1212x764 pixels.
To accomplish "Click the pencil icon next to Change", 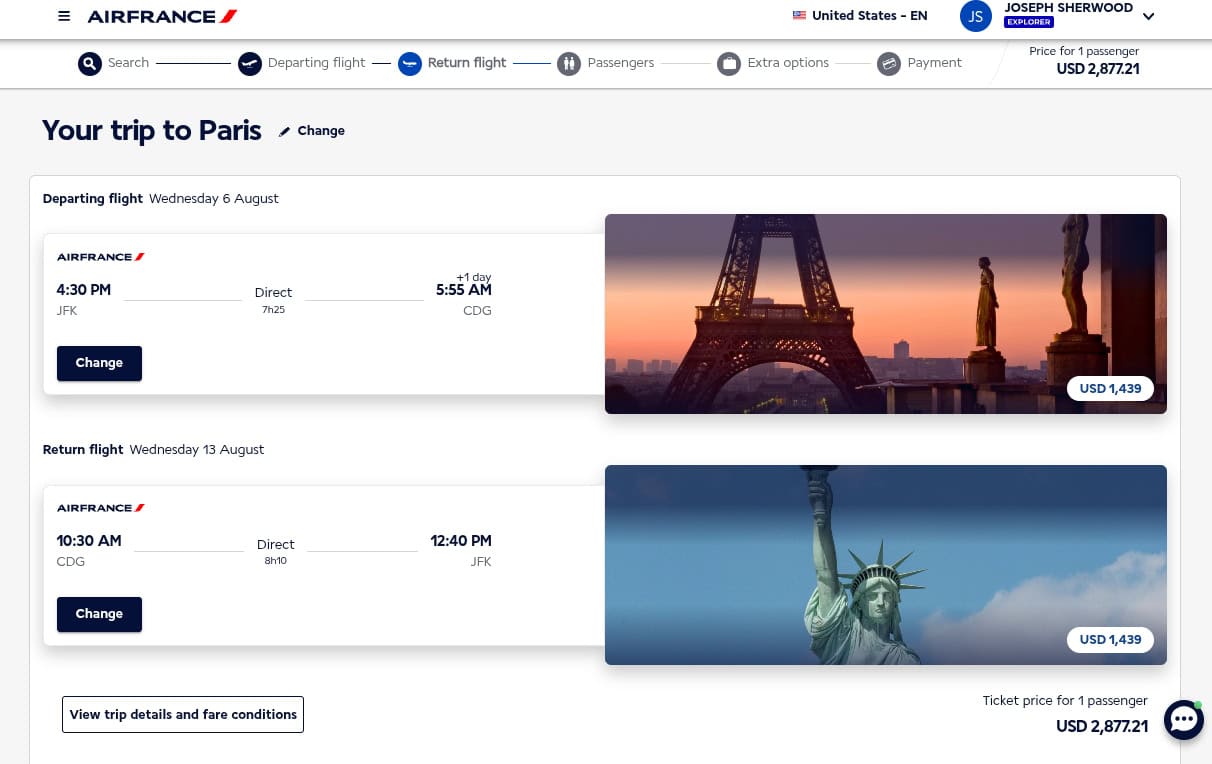I will (x=284, y=130).
